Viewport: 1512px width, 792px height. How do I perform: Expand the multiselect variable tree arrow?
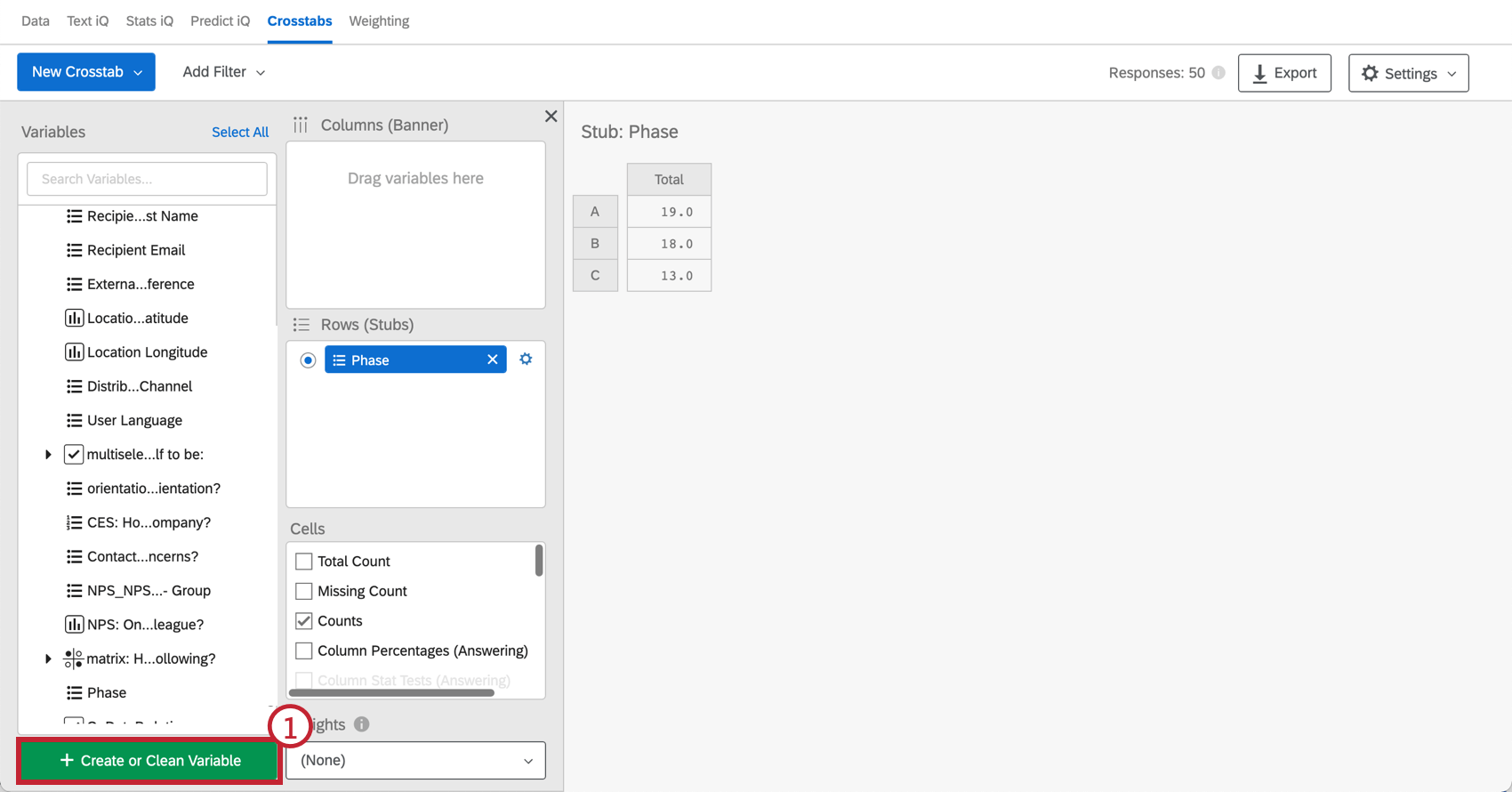click(x=48, y=455)
